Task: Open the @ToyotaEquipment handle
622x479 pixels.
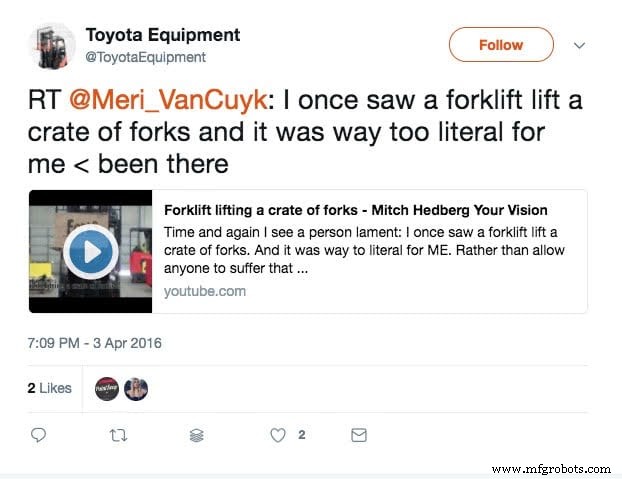Action: pos(145,57)
